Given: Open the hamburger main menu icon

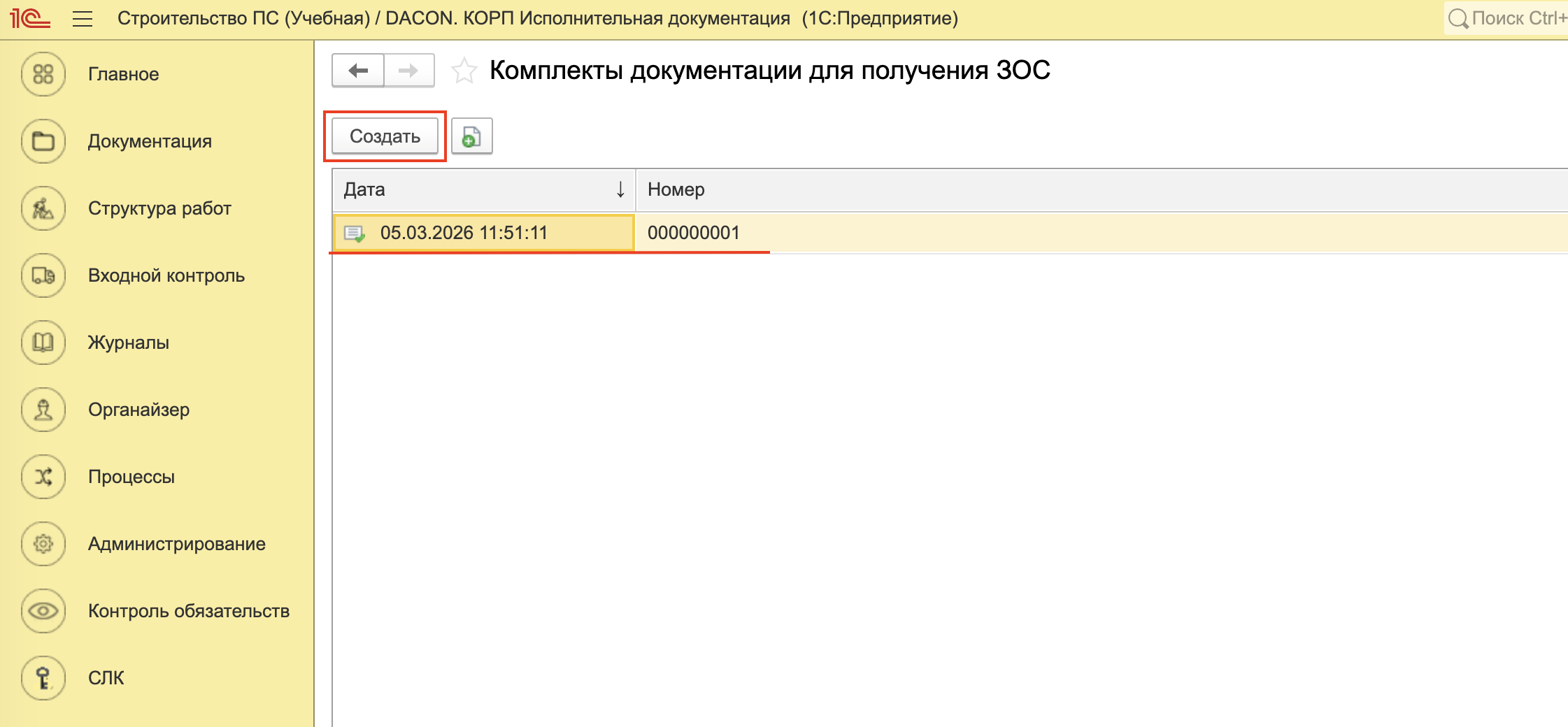Looking at the screenshot, I should tap(83, 19).
